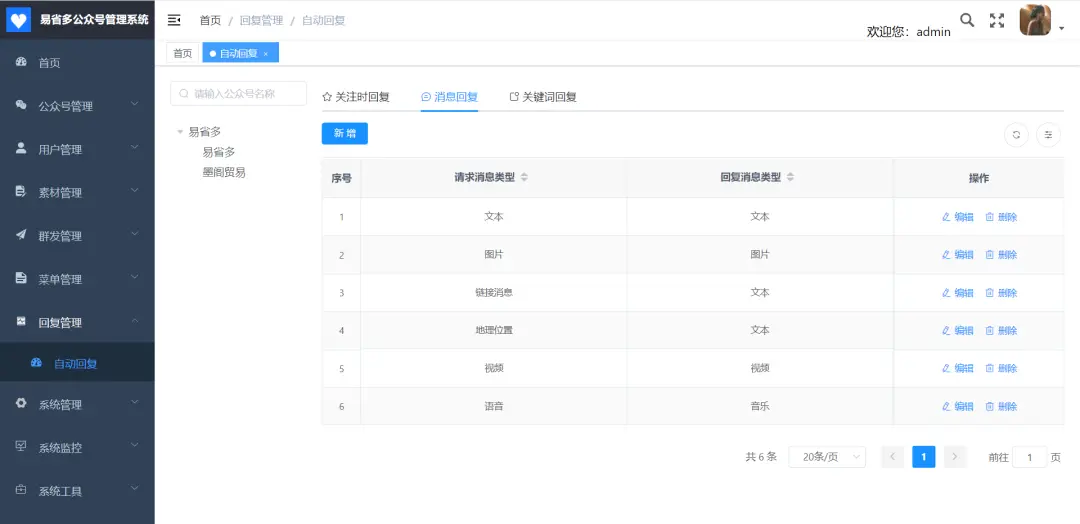Click the 公众号管理 WeChat icon

click(x=21, y=105)
